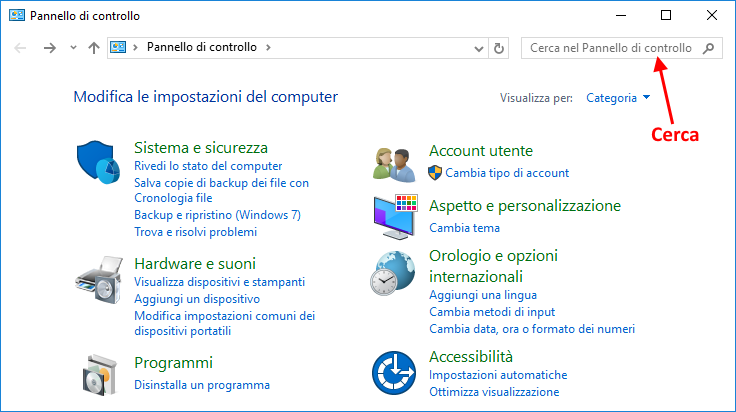Open Account utente category

[x=481, y=151]
